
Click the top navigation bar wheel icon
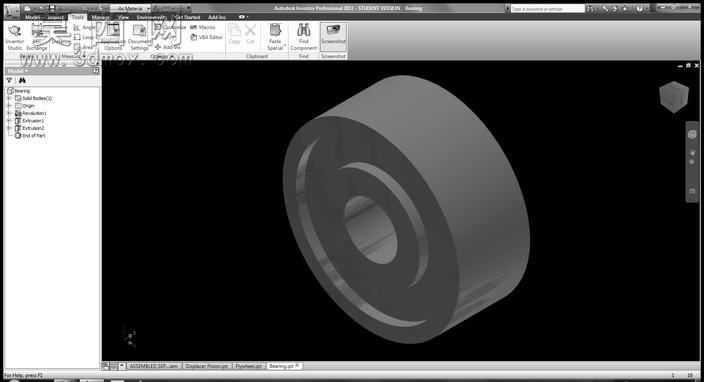tap(692, 135)
